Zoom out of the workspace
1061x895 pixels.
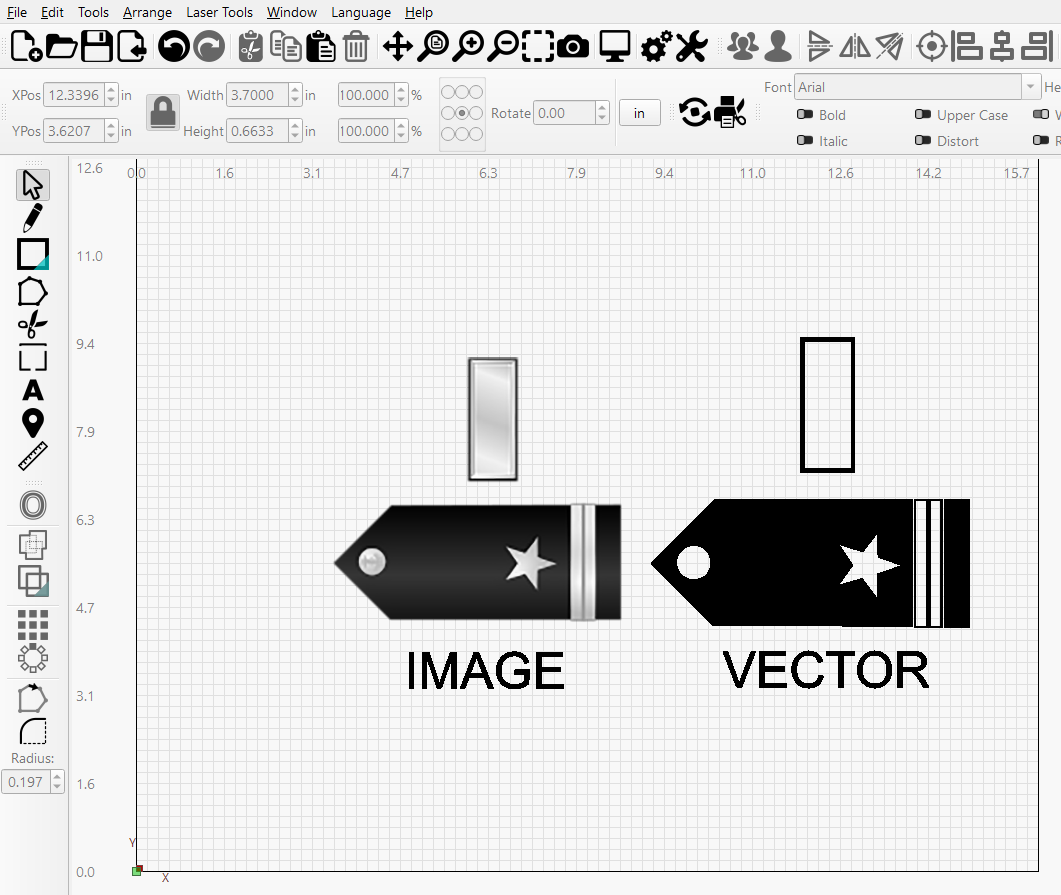click(503, 47)
